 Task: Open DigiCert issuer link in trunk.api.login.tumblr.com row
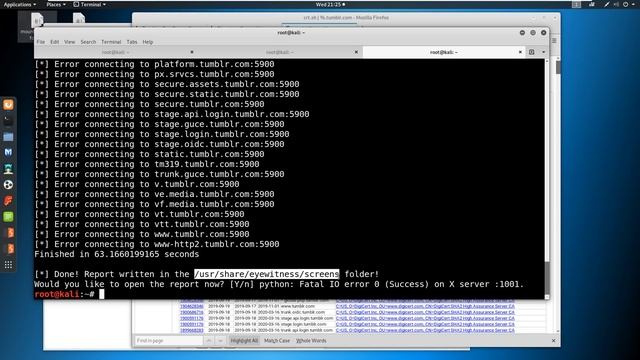click(x=425, y=330)
